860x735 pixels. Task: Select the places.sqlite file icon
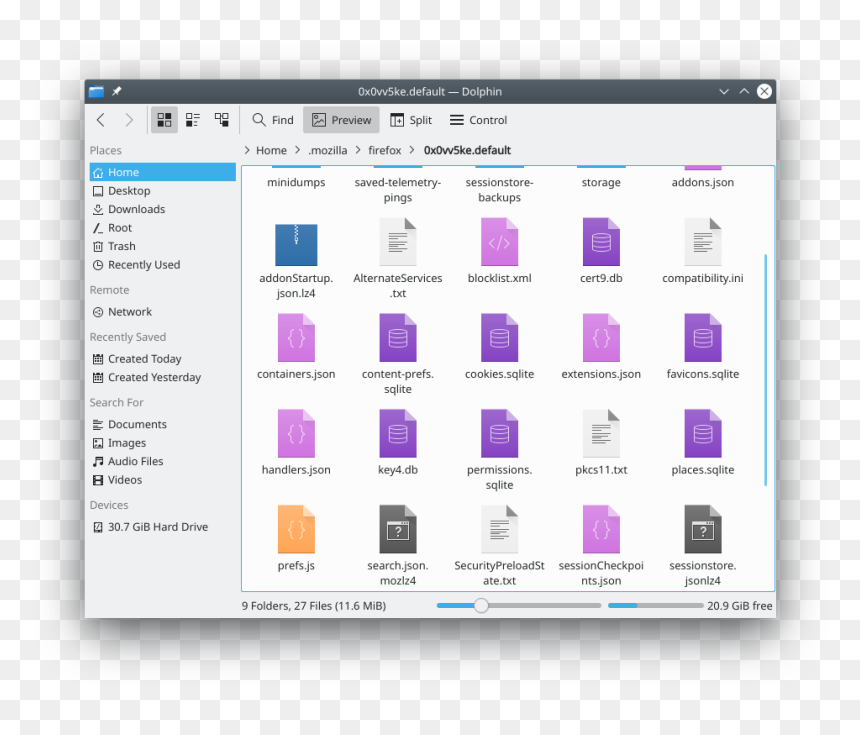click(x=703, y=433)
